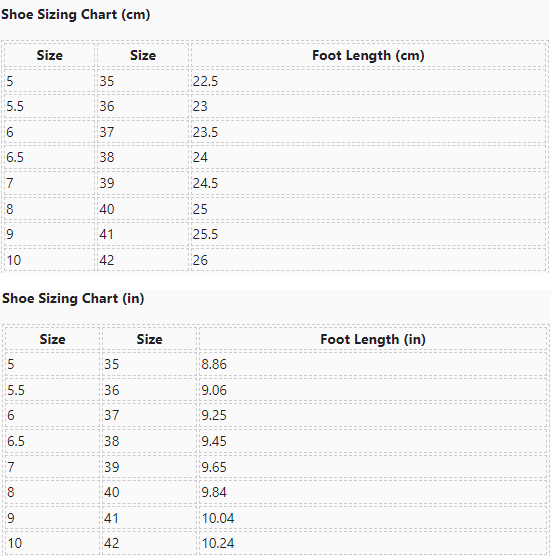Click the 9.45 inch foot length cell
Screen dimensions: 551x556
(373, 441)
